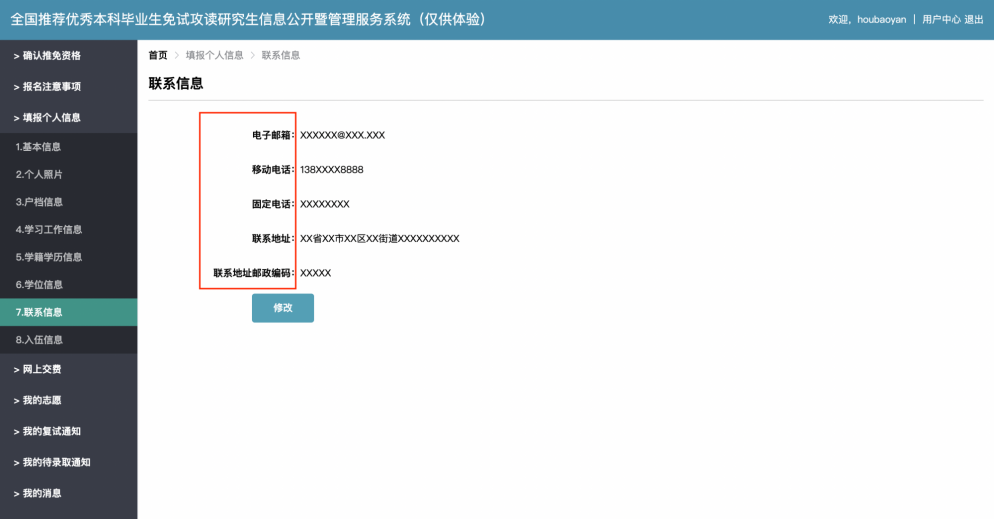Go to 2.个人照片 page

coord(68,174)
